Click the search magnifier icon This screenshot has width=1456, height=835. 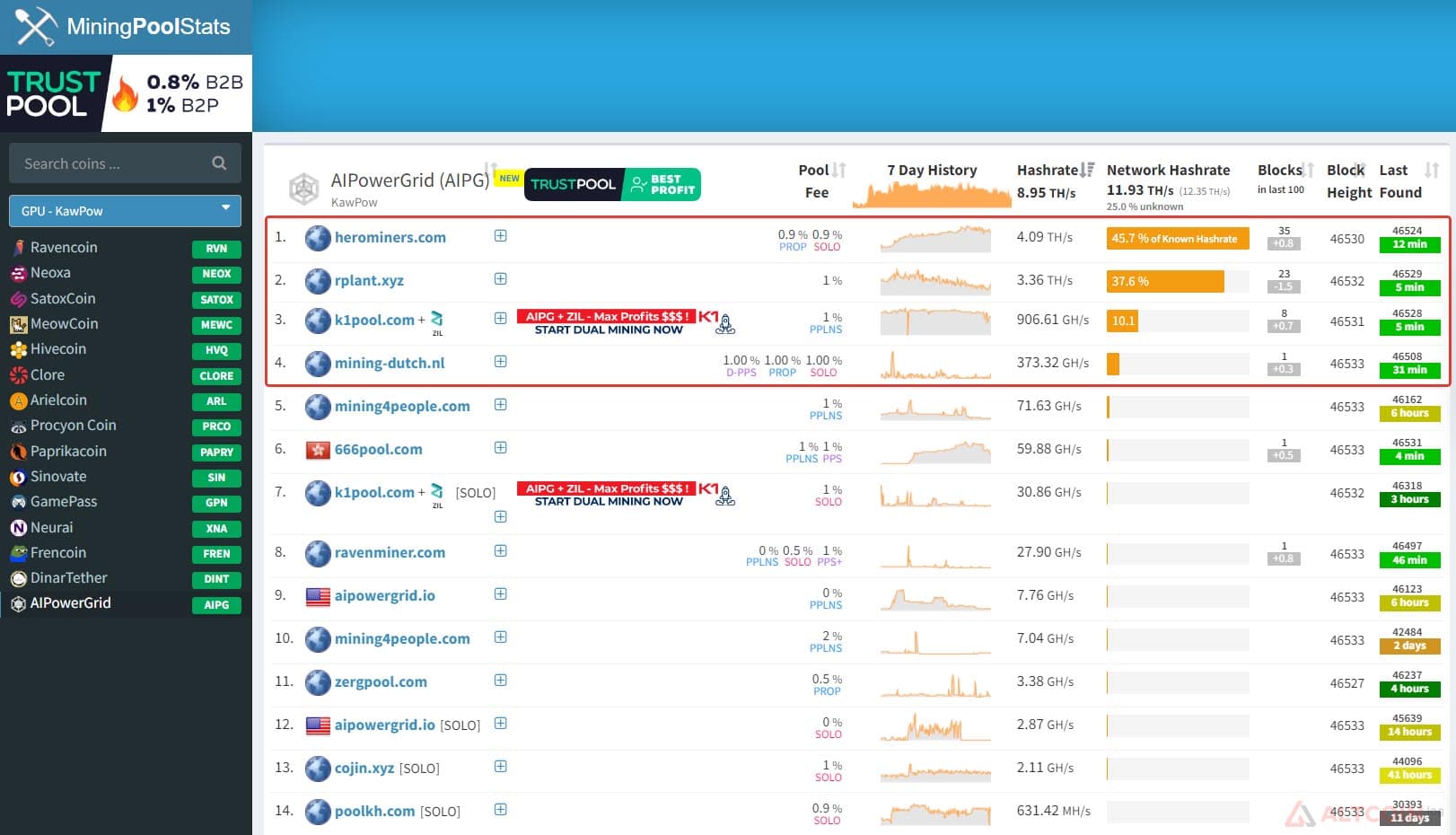219,163
